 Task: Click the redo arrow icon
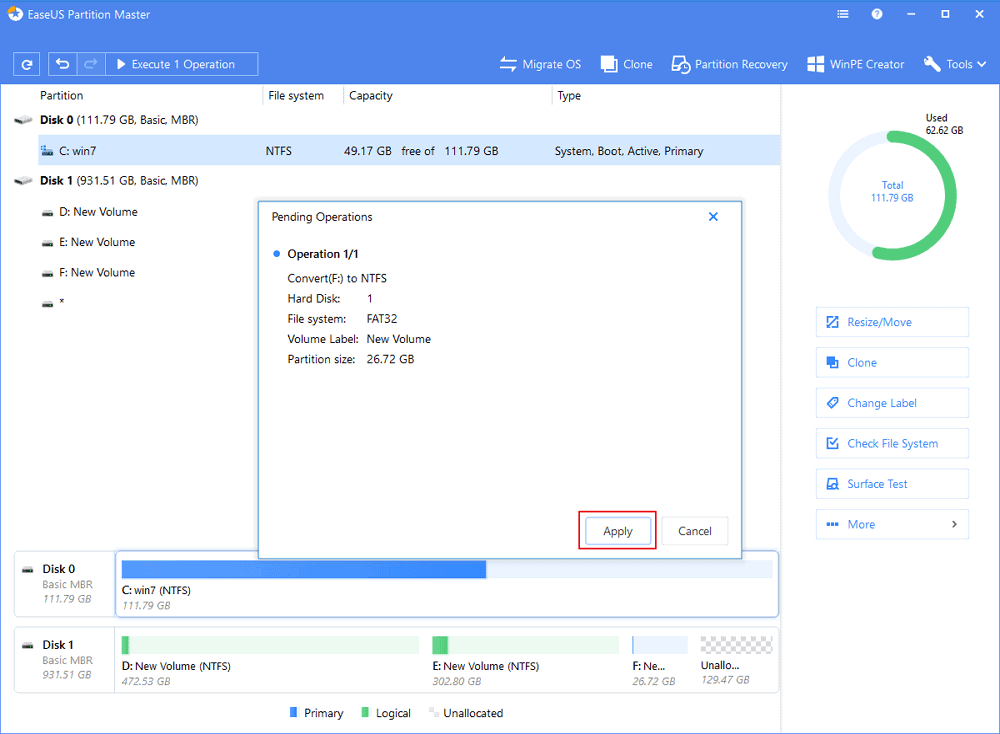(91, 64)
